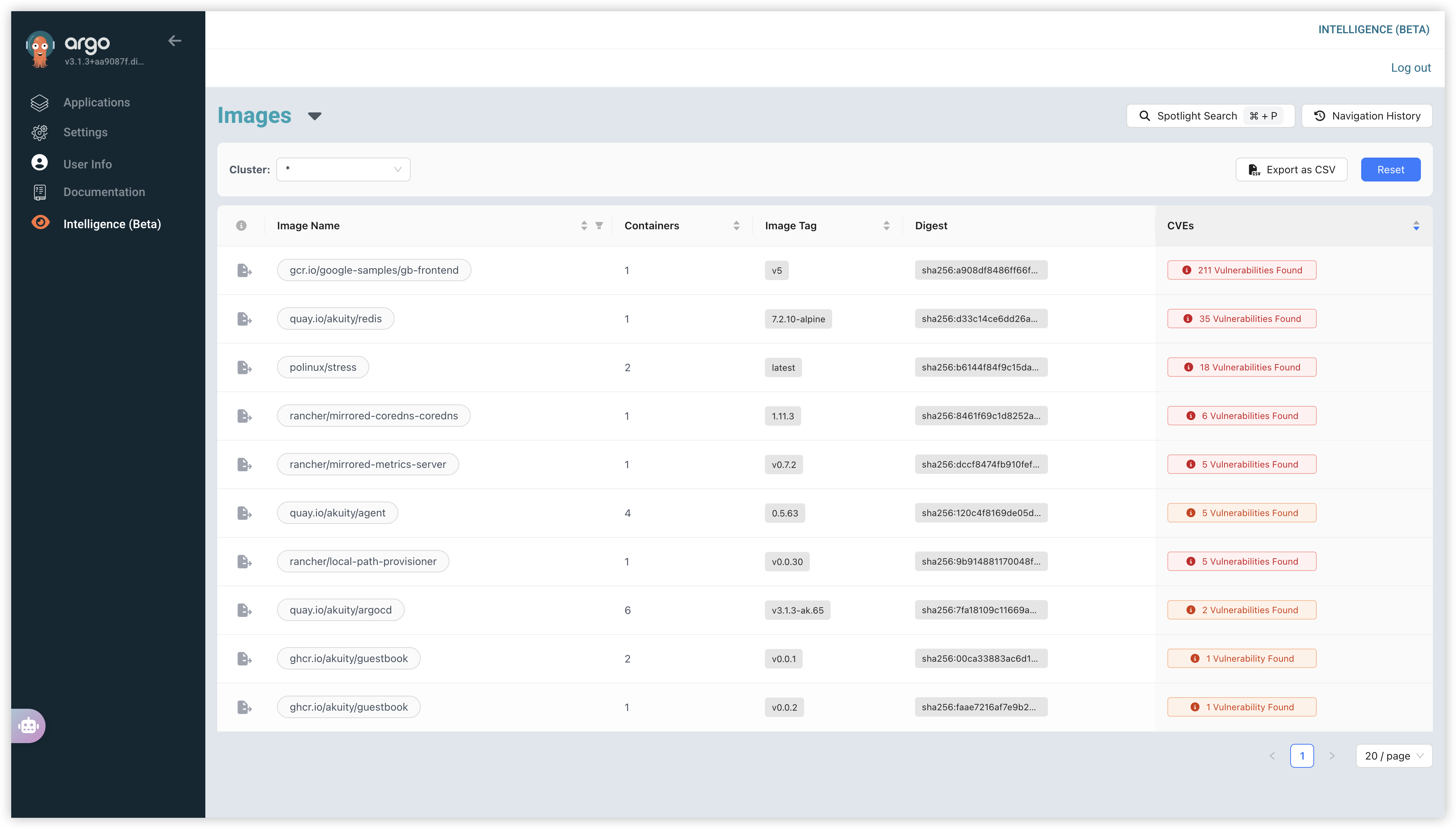Toggle sort on the Containers column
Image resolution: width=1456 pixels, height=829 pixels.
(x=736, y=226)
